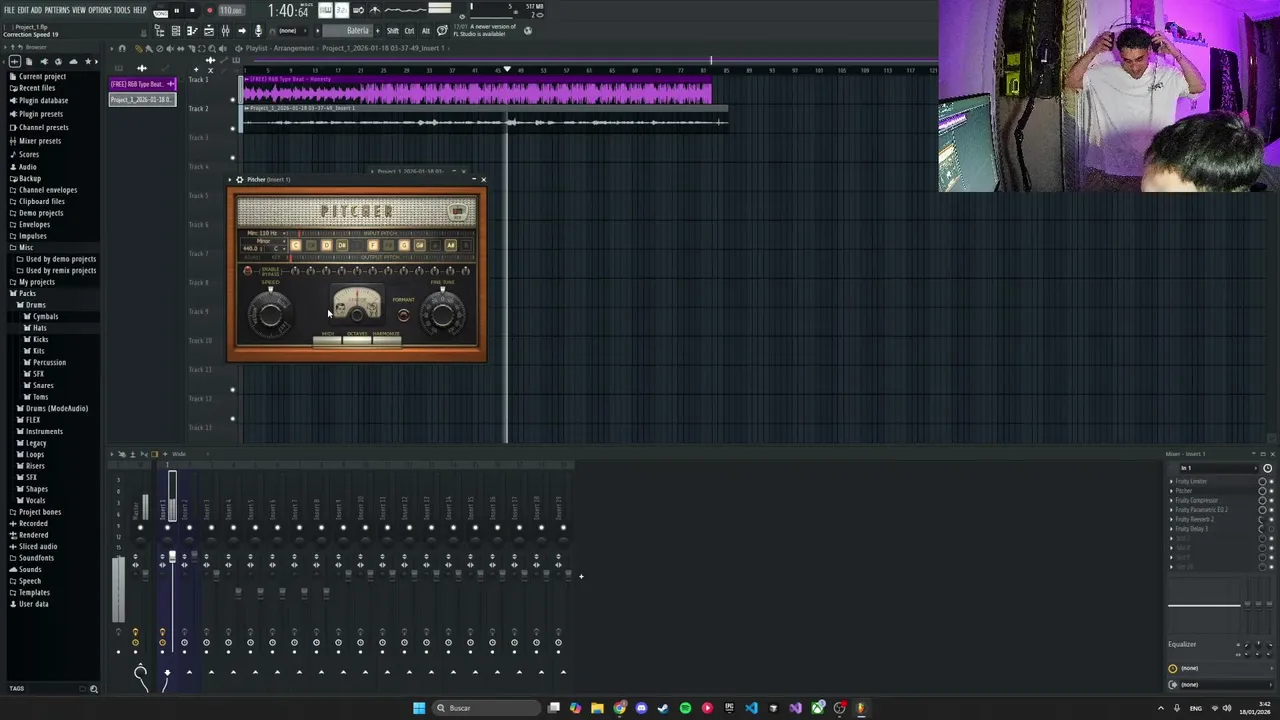The width and height of the screenshot is (1280, 720).
Task: Click the Pitcher SPEED knob
Action: tap(270, 315)
